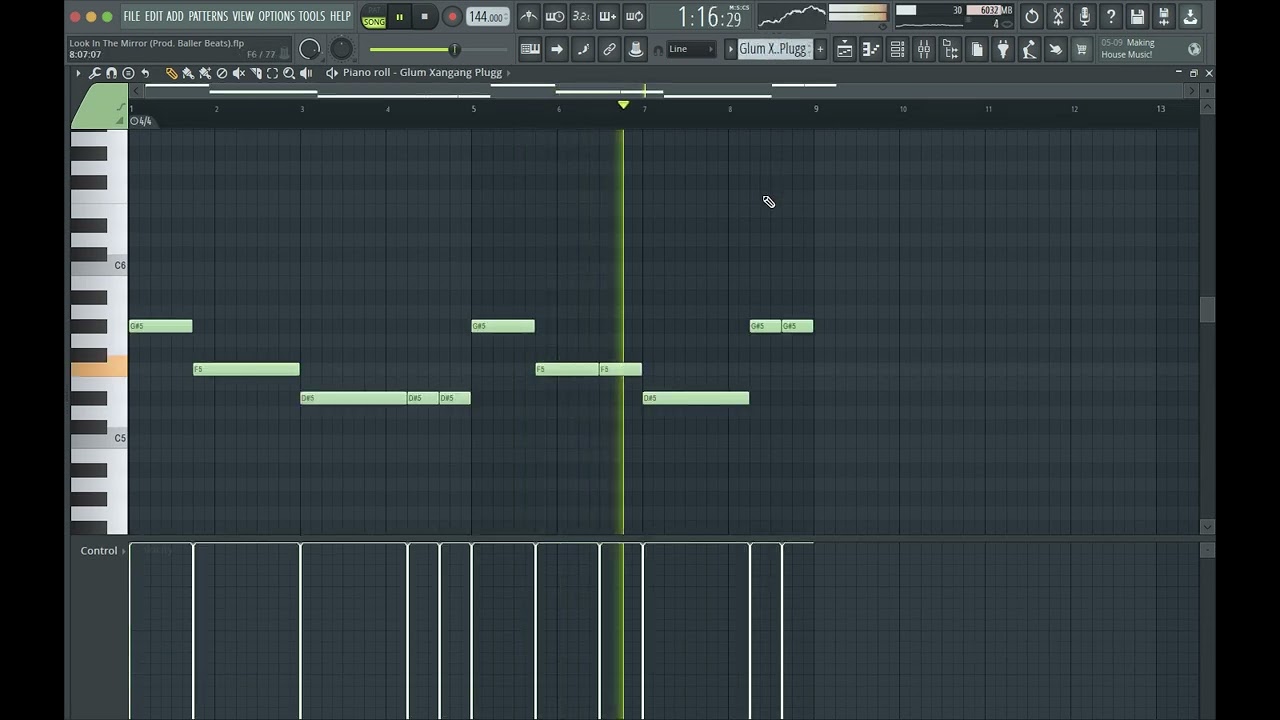Viewport: 1280px width, 720px height.
Task: Open the EDIT menu
Action: 153,16
